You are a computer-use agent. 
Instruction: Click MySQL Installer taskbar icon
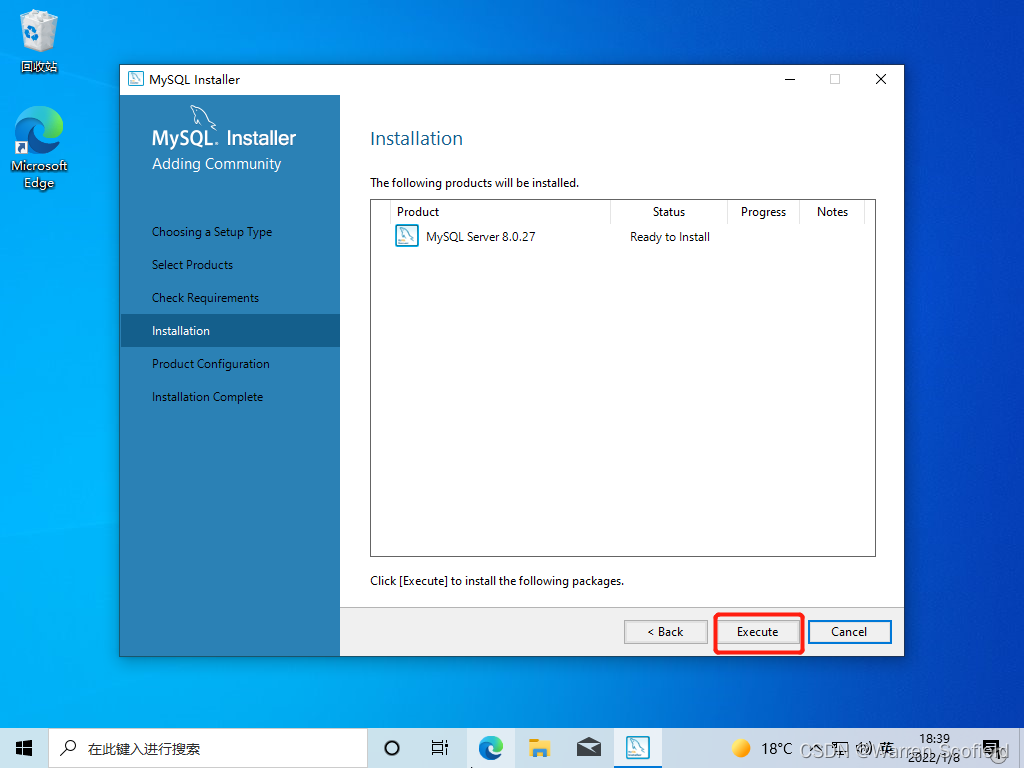click(637, 748)
